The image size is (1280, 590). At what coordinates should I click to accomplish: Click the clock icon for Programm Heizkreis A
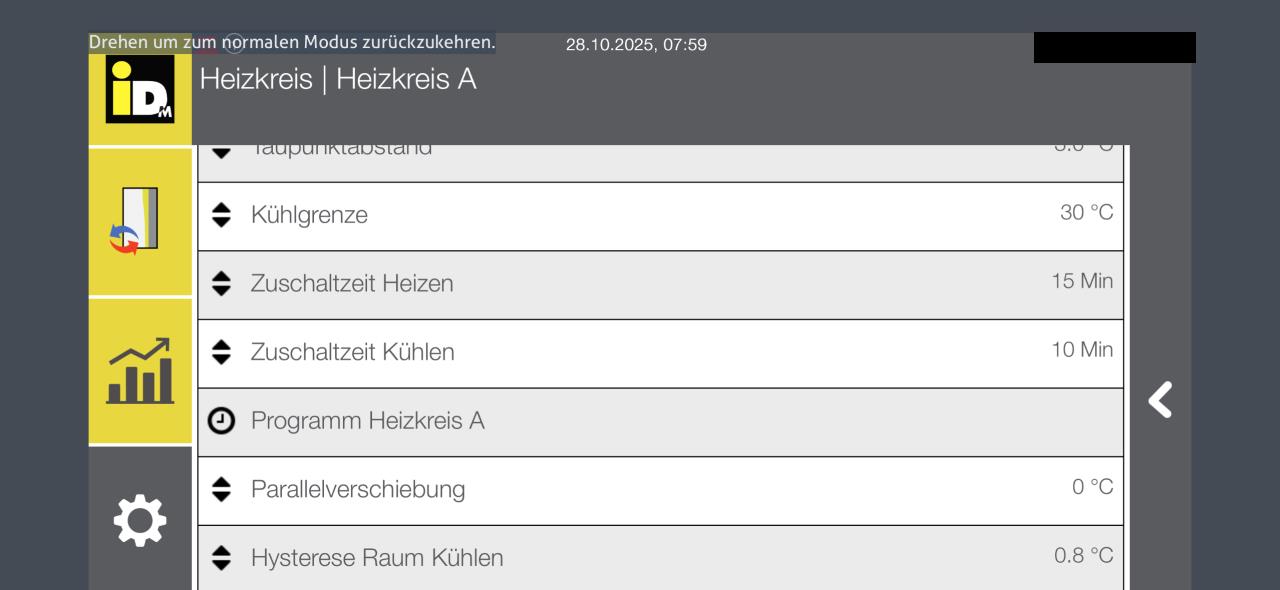click(221, 421)
